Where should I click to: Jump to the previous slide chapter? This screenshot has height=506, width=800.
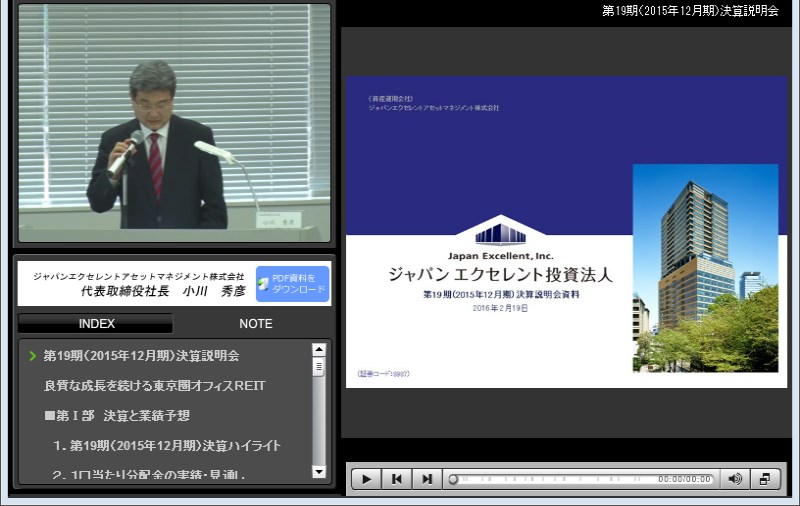click(396, 478)
